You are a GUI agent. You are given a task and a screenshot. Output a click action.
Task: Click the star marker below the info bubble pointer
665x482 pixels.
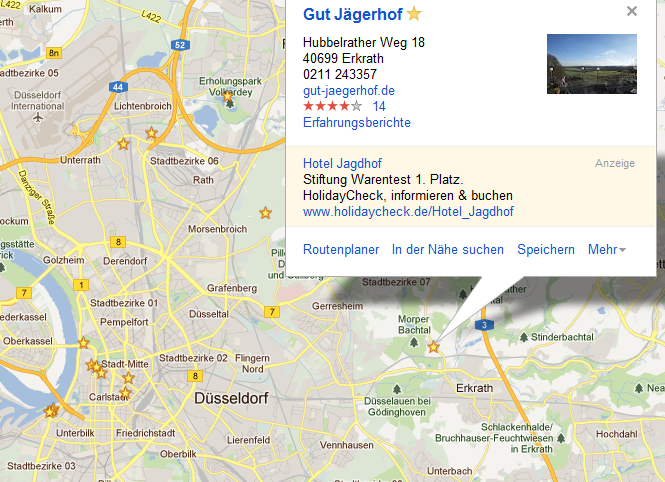(433, 347)
